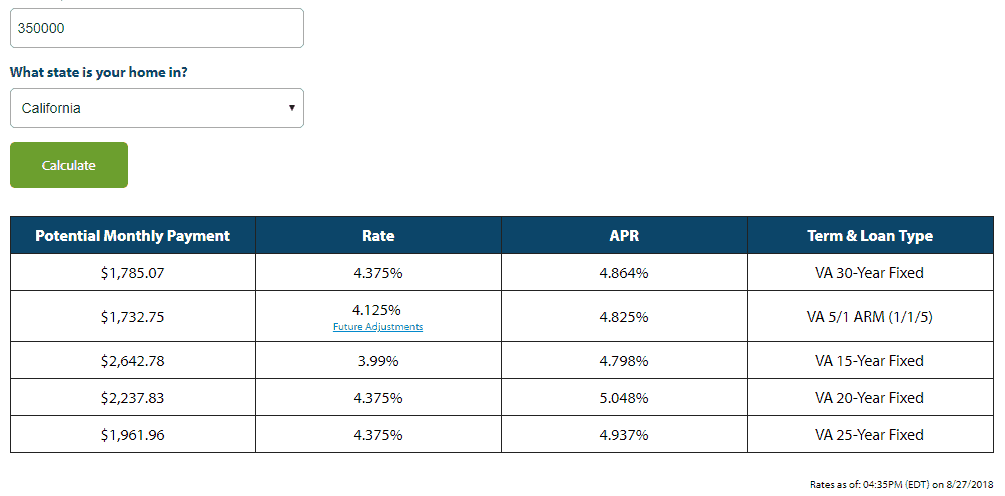The image size is (1005, 496).
Task: Select the VA 15-Year Fixed cell
Action: (870, 361)
